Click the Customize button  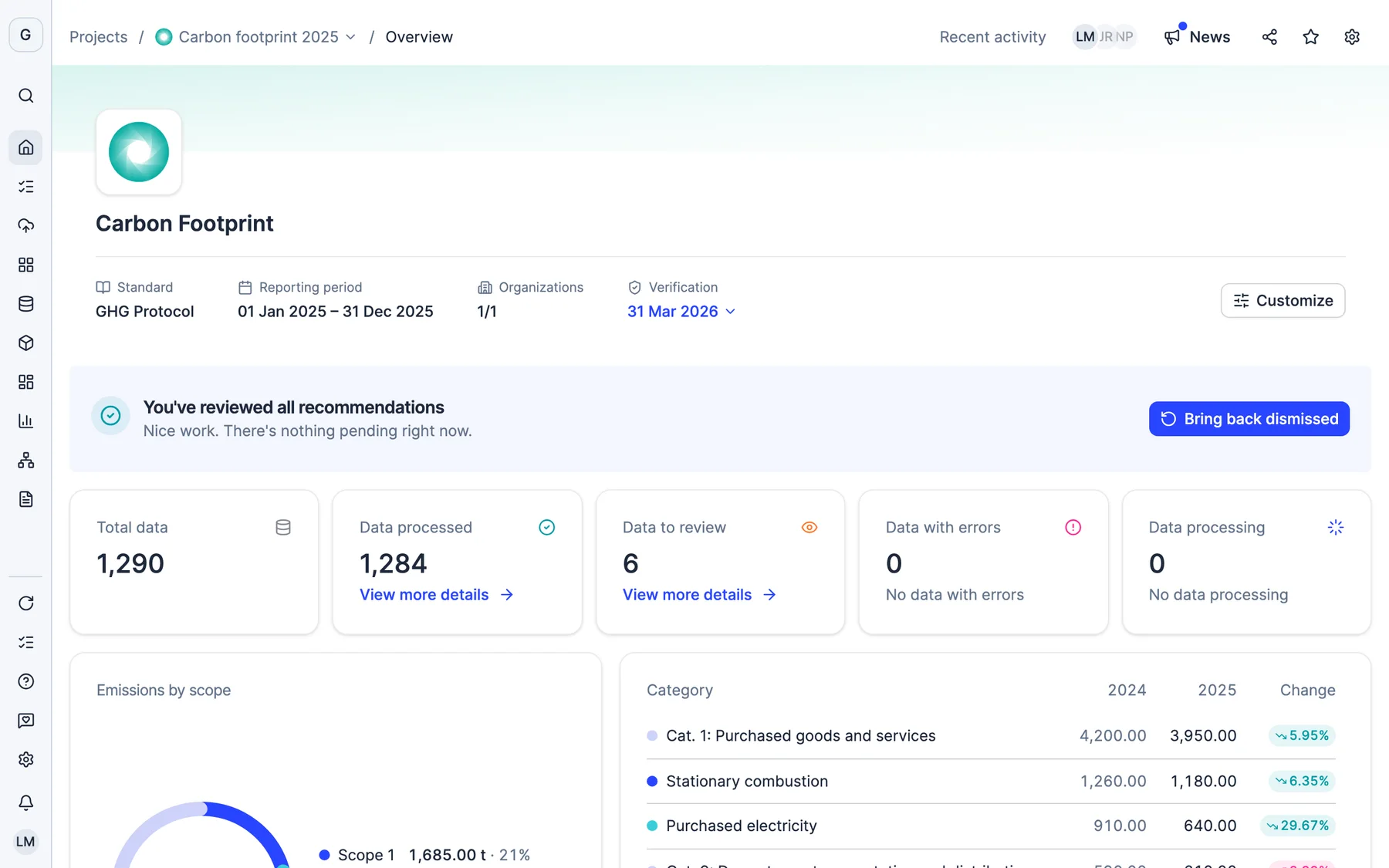click(x=1283, y=301)
